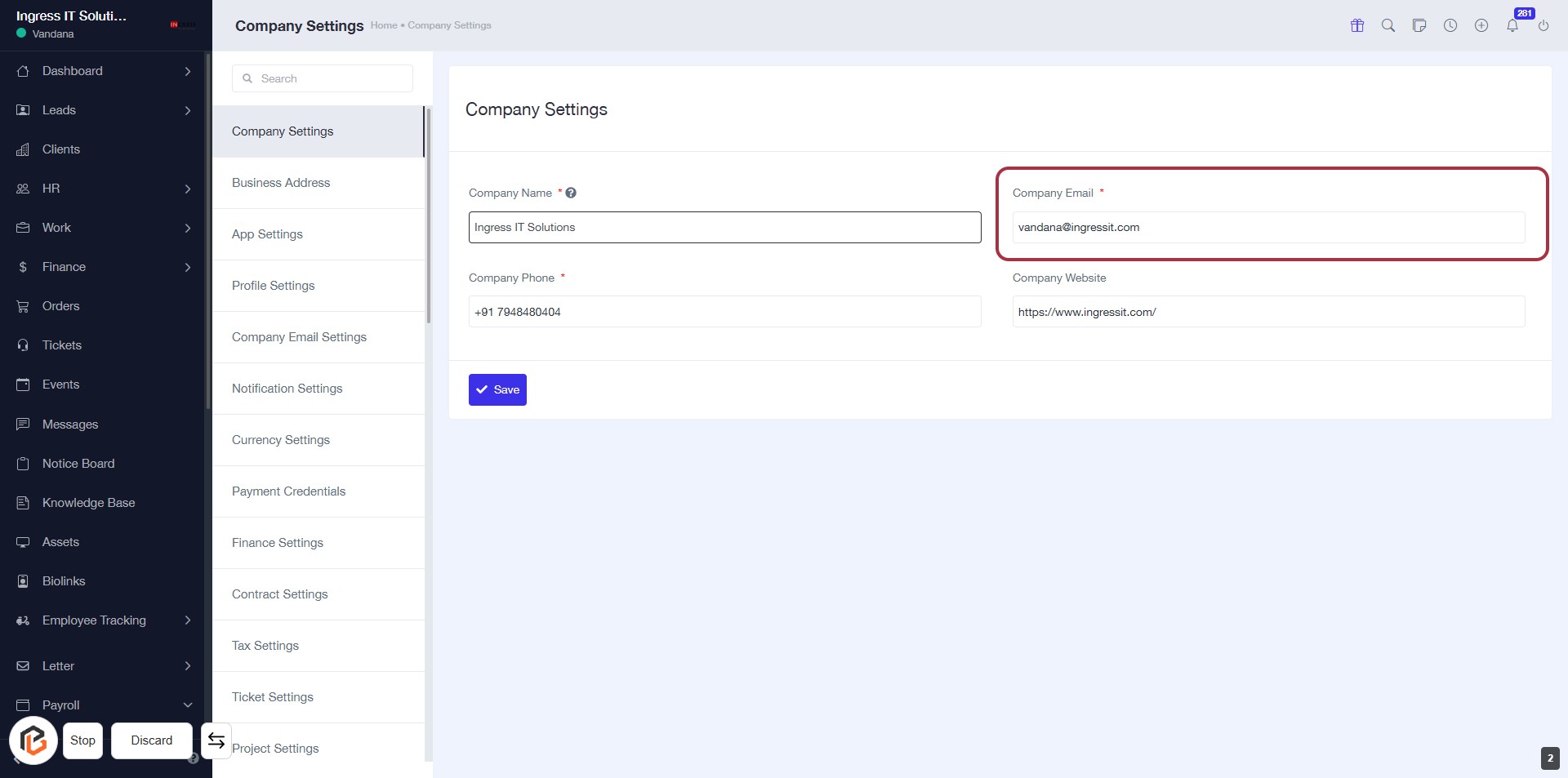
Task: Click the swap arrows recorder icon
Action: pos(216,740)
